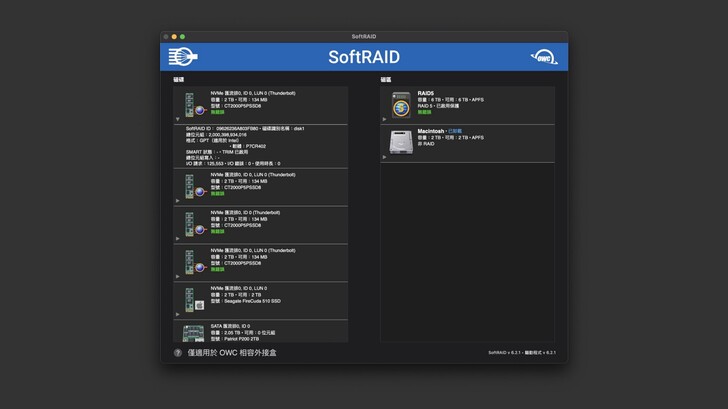The height and width of the screenshot is (409, 728).
Task: Click the green status badge in the NVMe ID 0 (Thunderbolt) tile without LUN
Action: point(217,231)
